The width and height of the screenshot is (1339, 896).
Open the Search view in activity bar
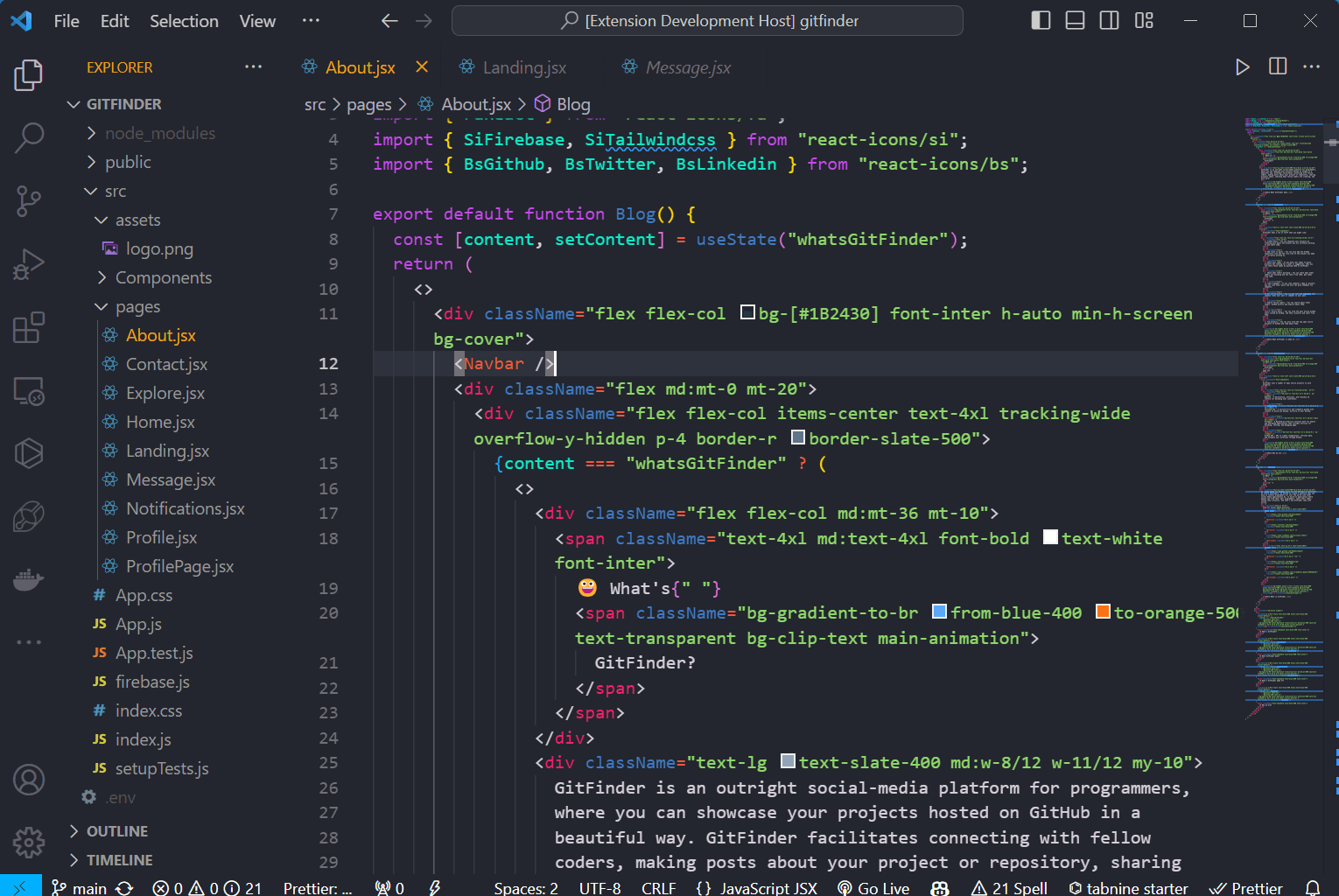(29, 136)
